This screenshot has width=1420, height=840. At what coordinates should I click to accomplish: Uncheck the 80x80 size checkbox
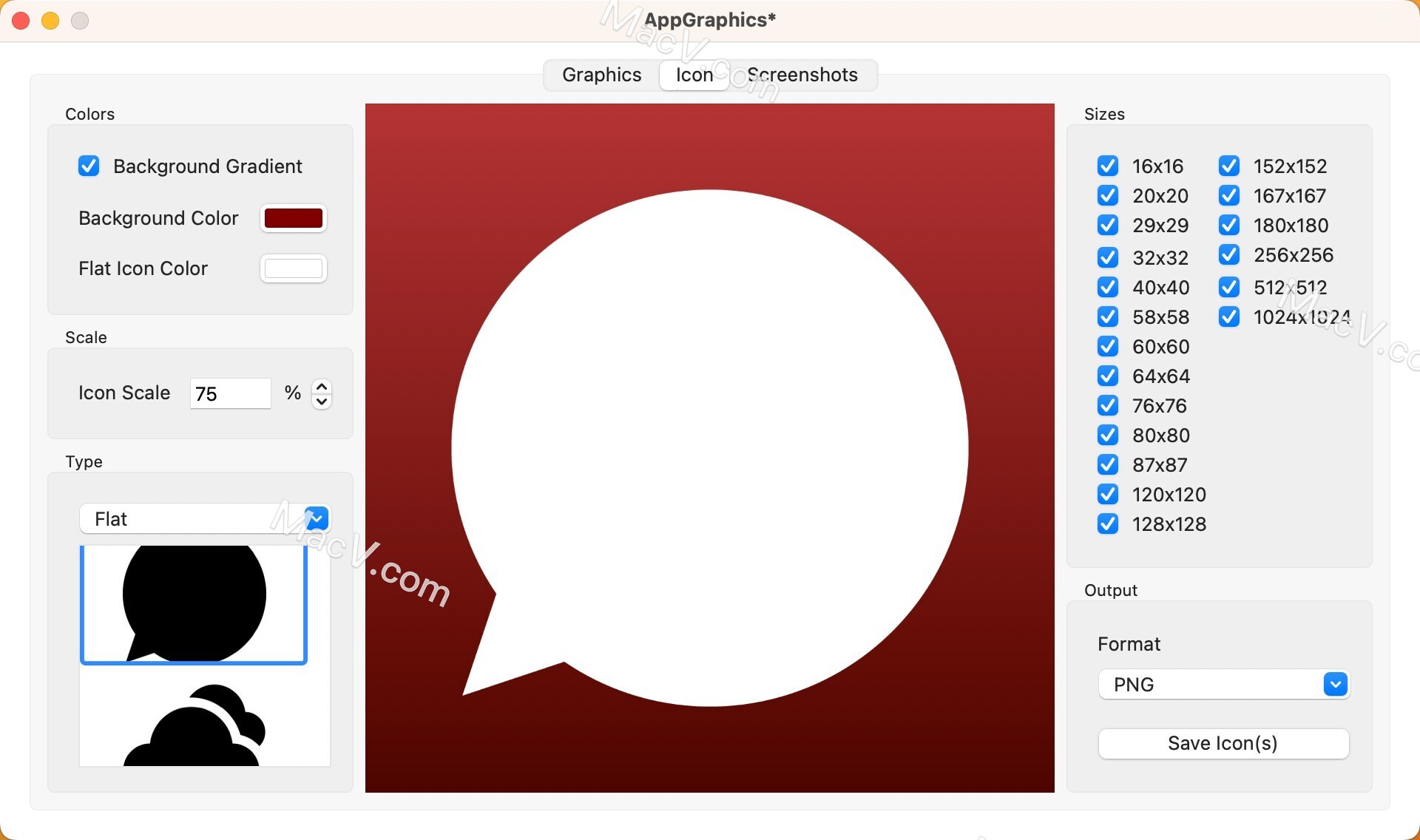click(1108, 435)
